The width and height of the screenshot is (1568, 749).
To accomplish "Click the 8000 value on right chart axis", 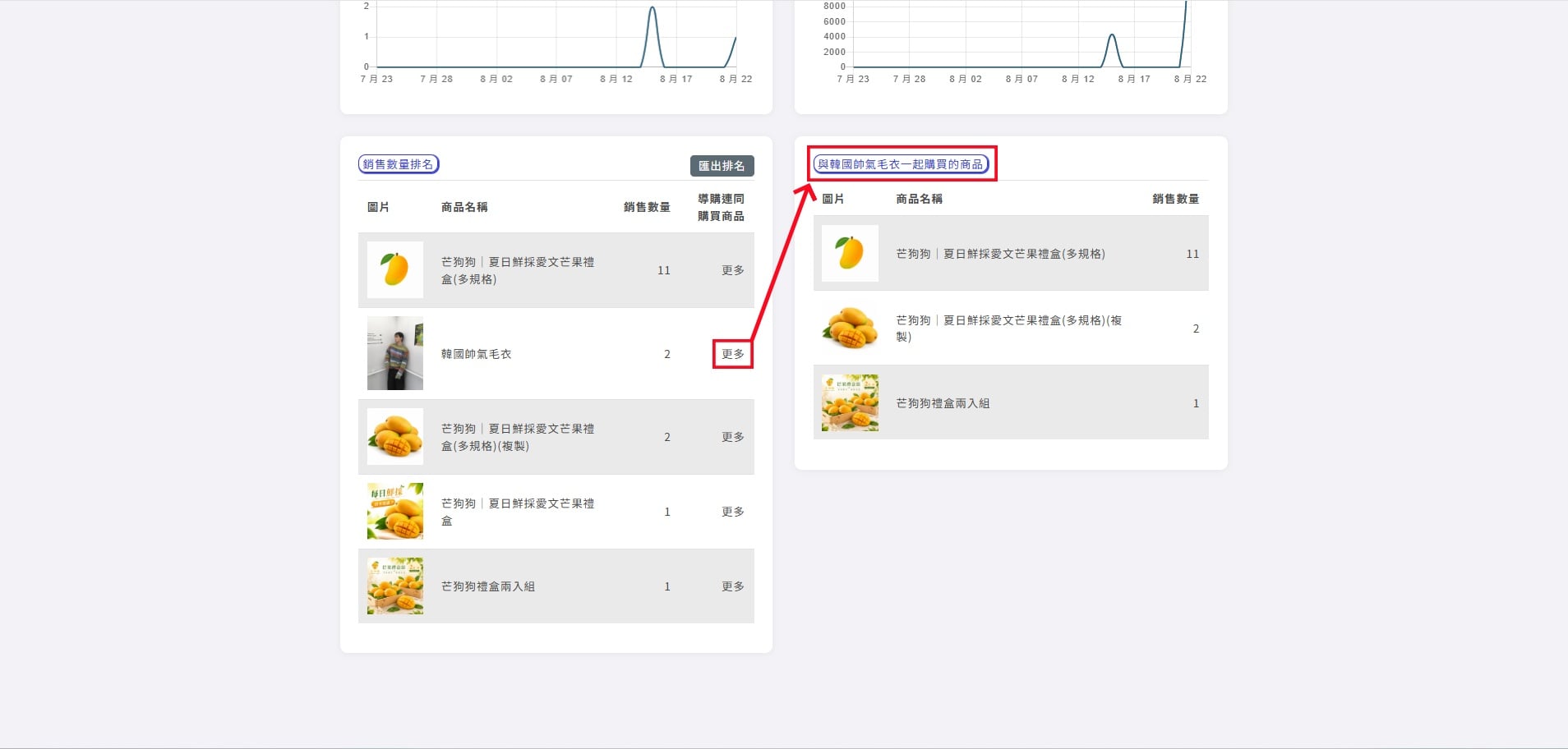I will 834,6.
